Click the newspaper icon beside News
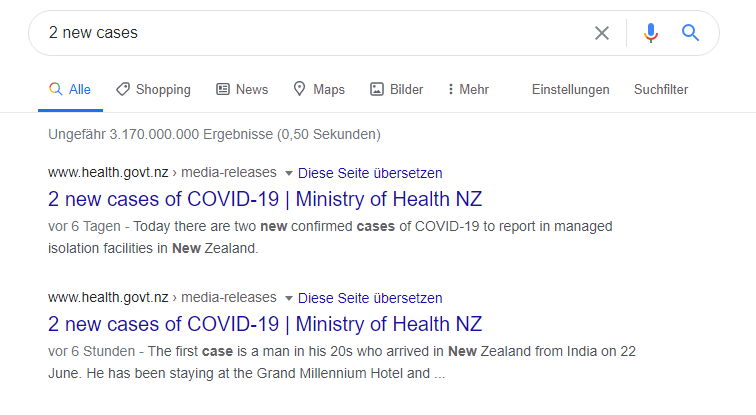Viewport: 756px width, 415px height. pyautogui.click(x=223, y=89)
